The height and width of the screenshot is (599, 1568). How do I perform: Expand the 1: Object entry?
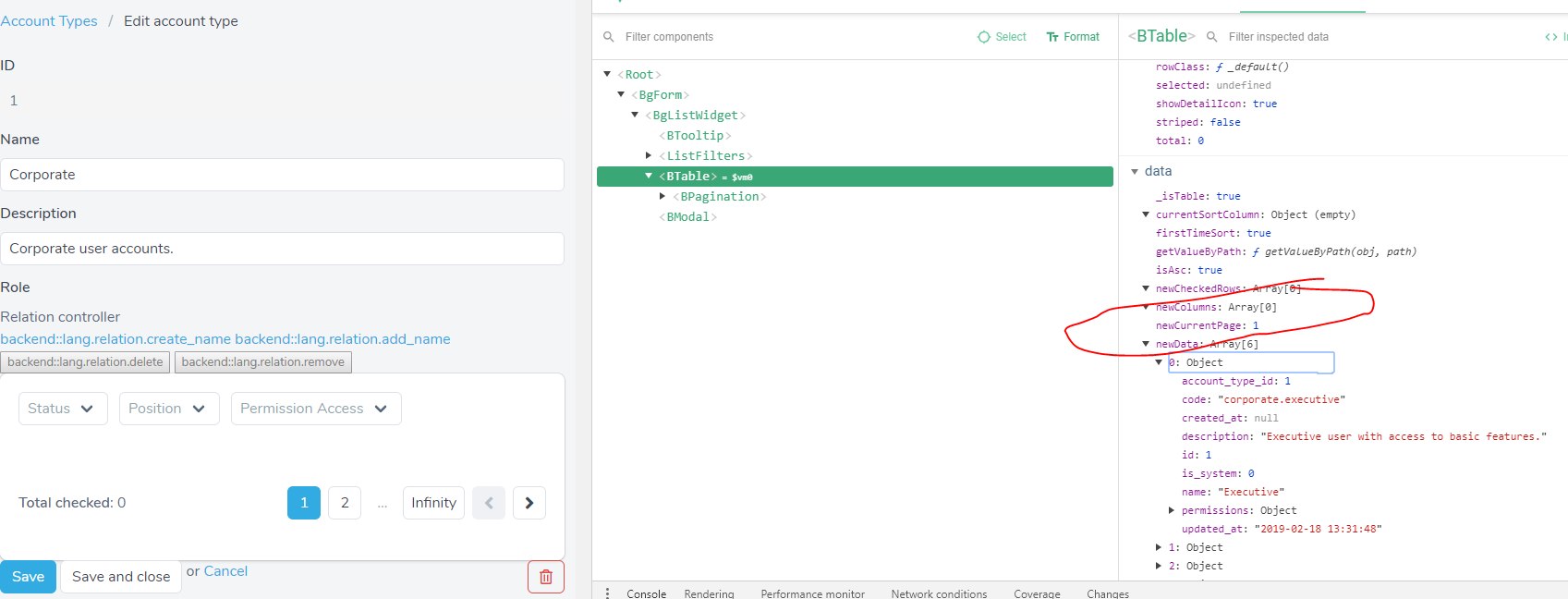[1159, 547]
